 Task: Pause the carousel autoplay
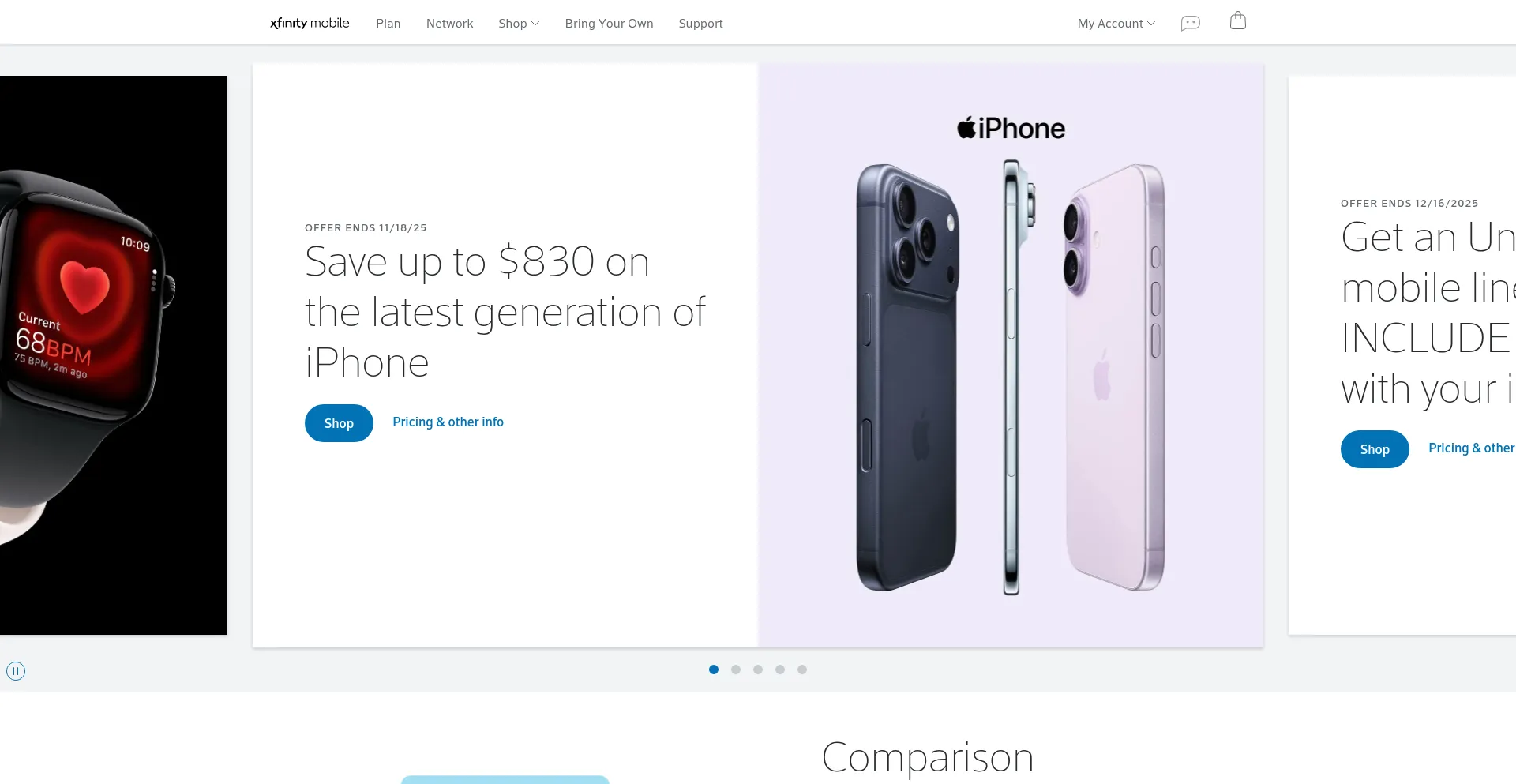16,671
